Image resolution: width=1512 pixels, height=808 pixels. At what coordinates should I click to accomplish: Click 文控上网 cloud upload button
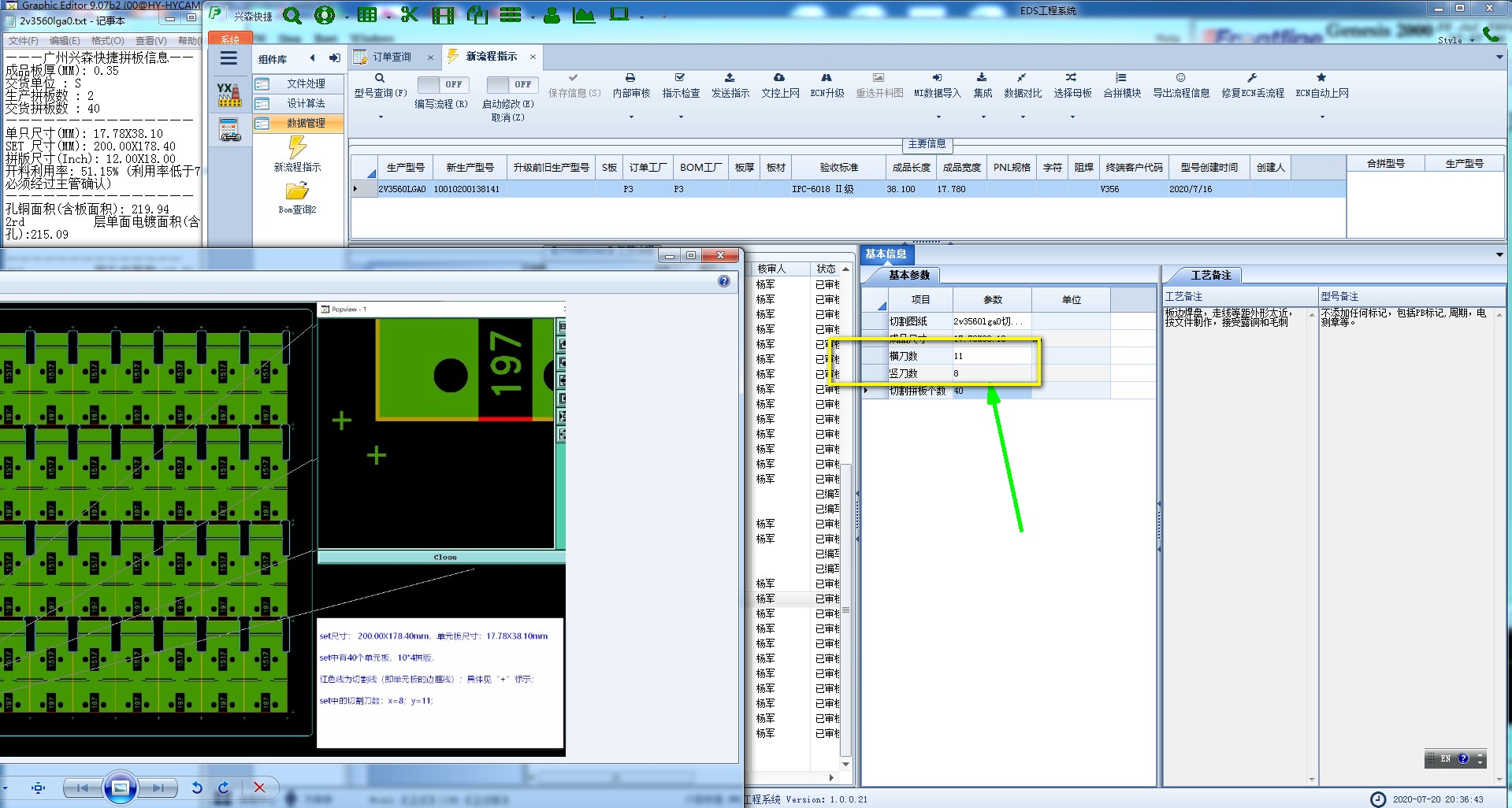click(x=780, y=86)
